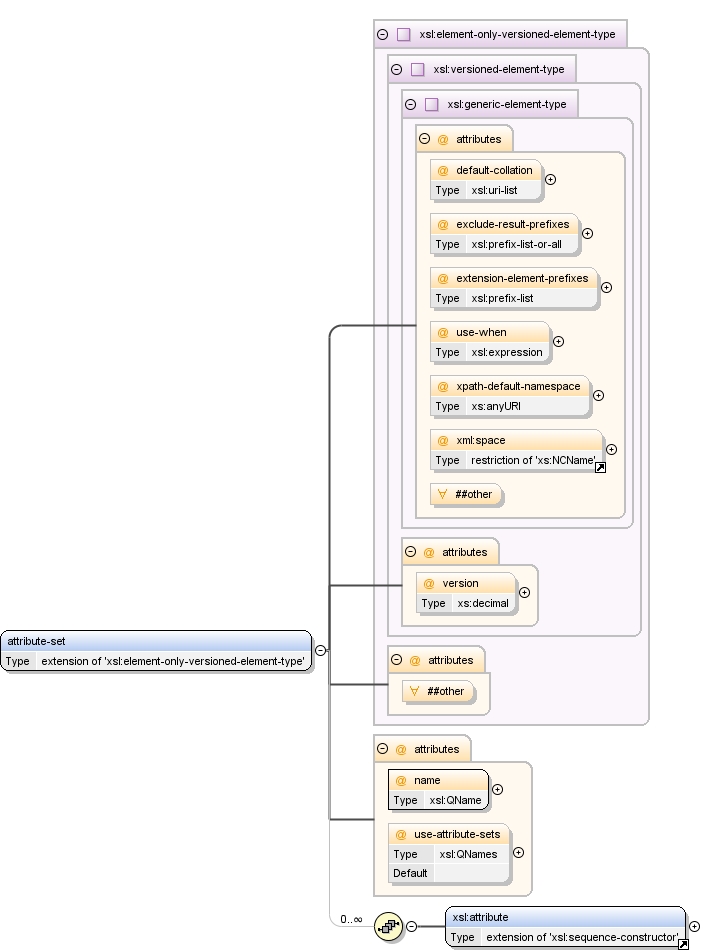
Task: Select the attribute-set element node
Action: coord(156,651)
